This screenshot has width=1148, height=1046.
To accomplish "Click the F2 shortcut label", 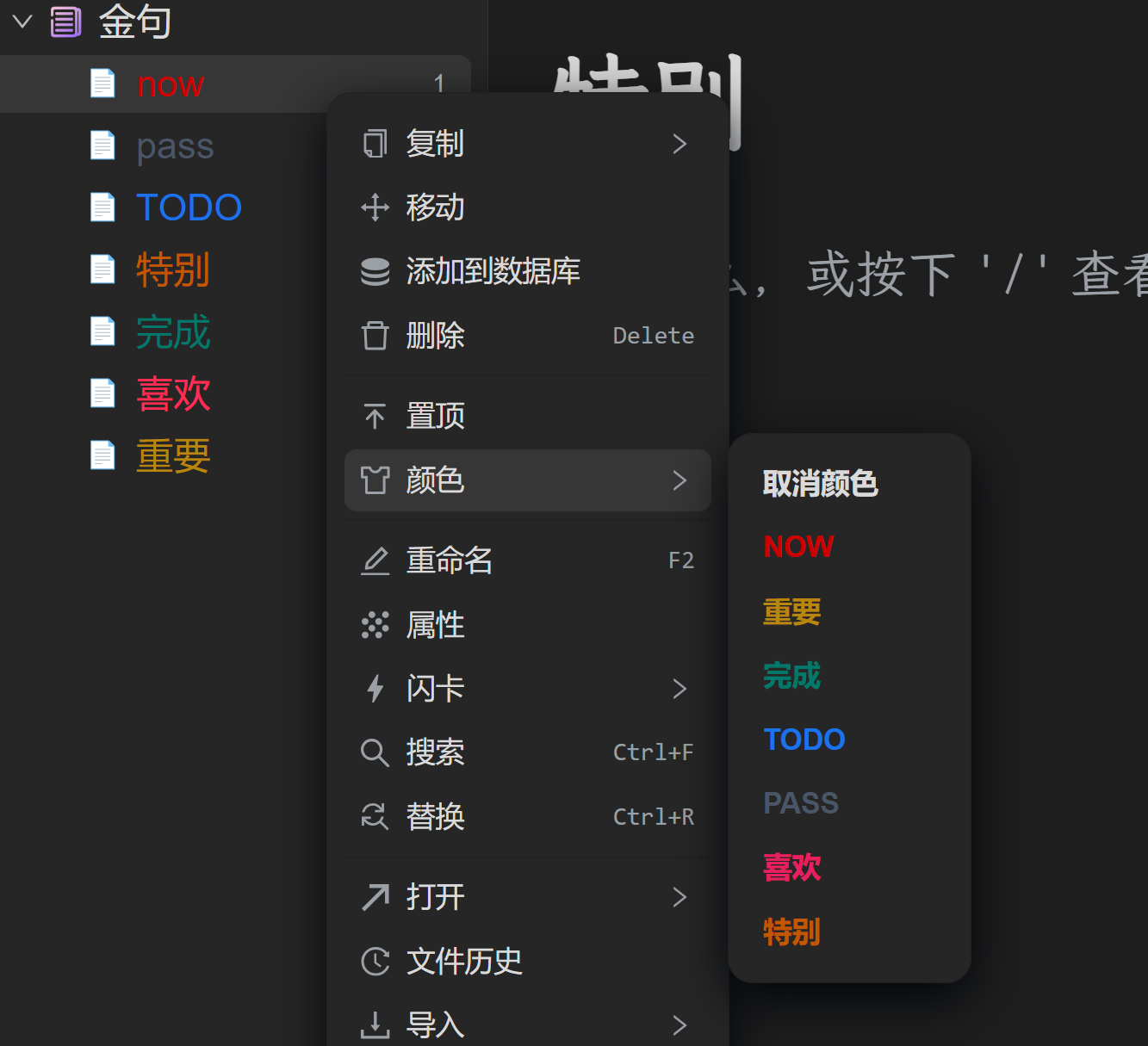I will pos(681,560).
